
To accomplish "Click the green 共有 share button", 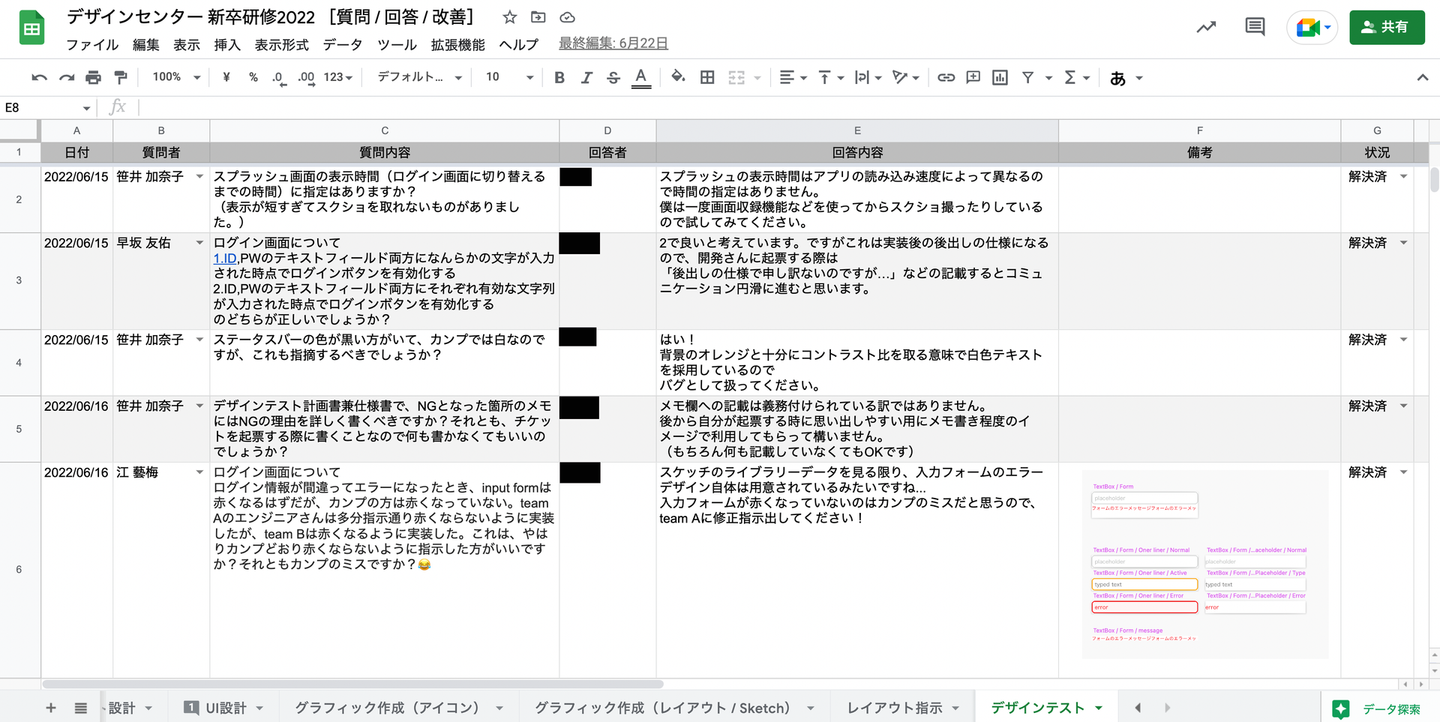I will (1387, 27).
